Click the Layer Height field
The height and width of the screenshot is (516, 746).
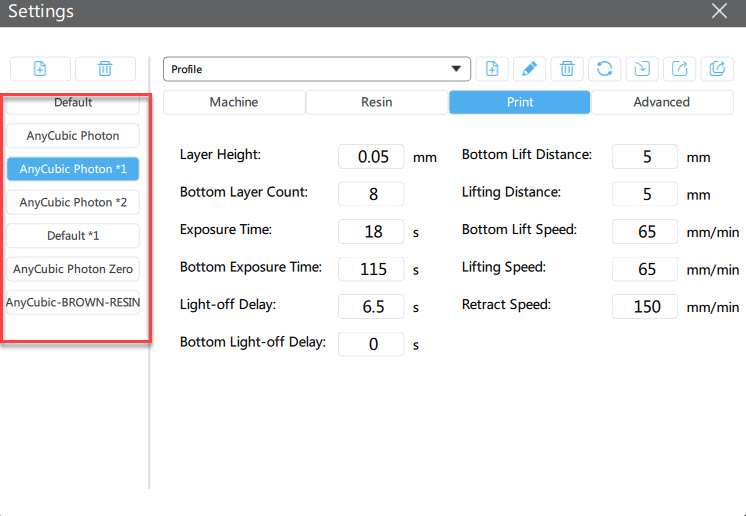pos(371,156)
